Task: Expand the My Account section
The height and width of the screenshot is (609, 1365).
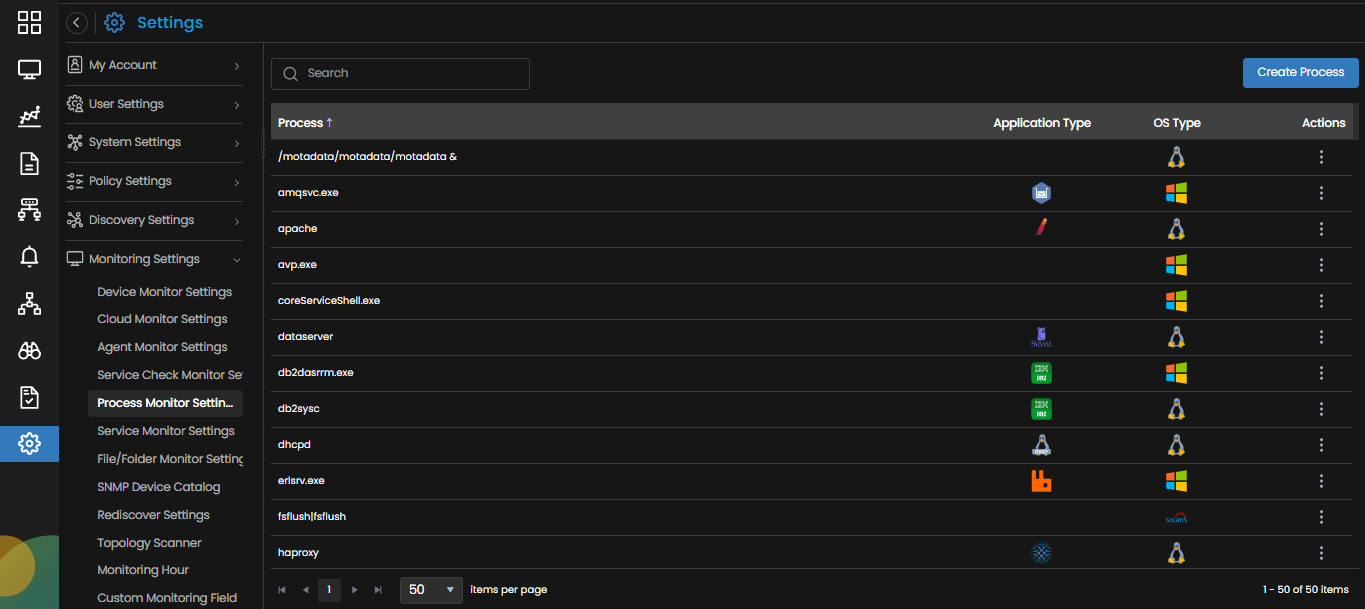Action: click(155, 65)
